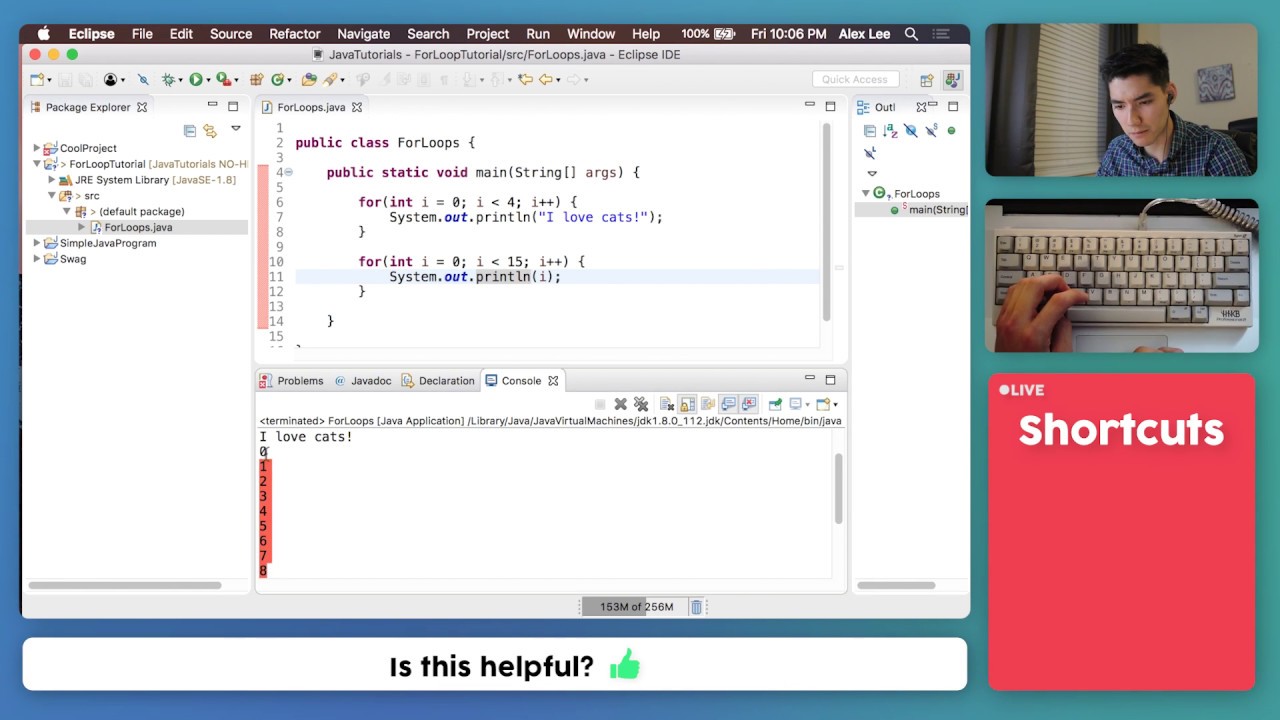Click the Quick Access search field

[854, 79]
